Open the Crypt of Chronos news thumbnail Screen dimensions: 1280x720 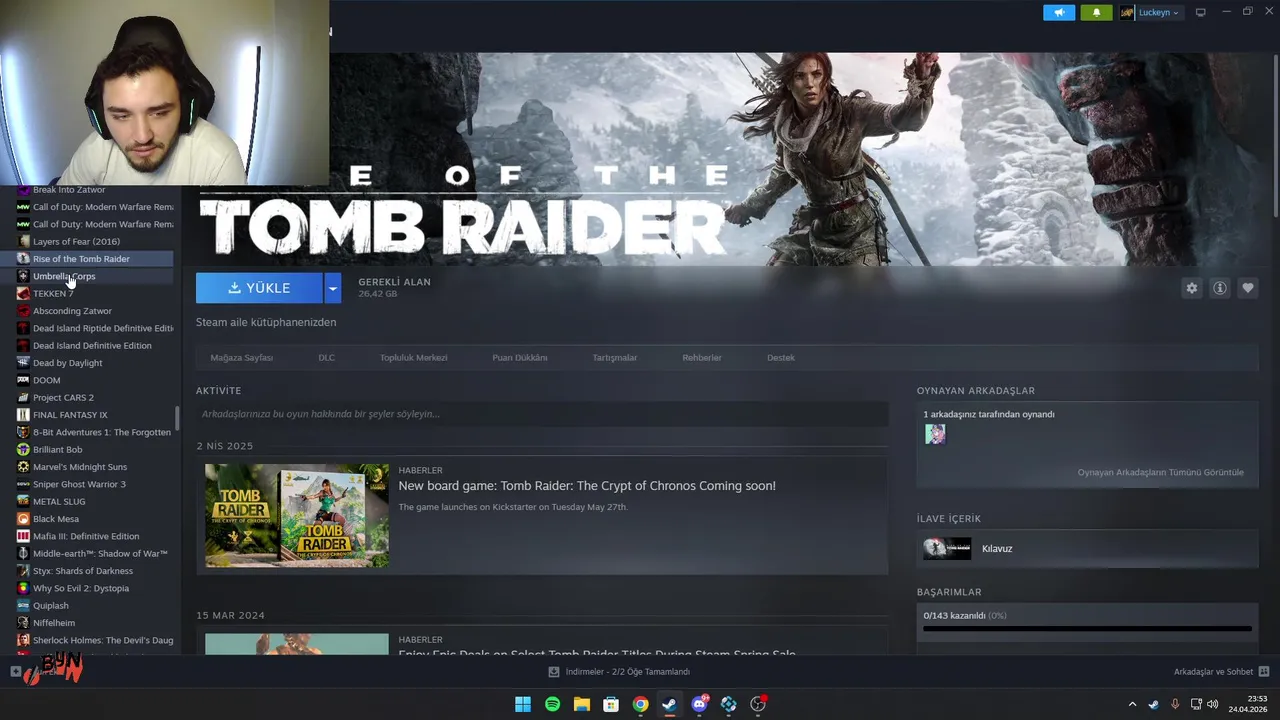(297, 515)
